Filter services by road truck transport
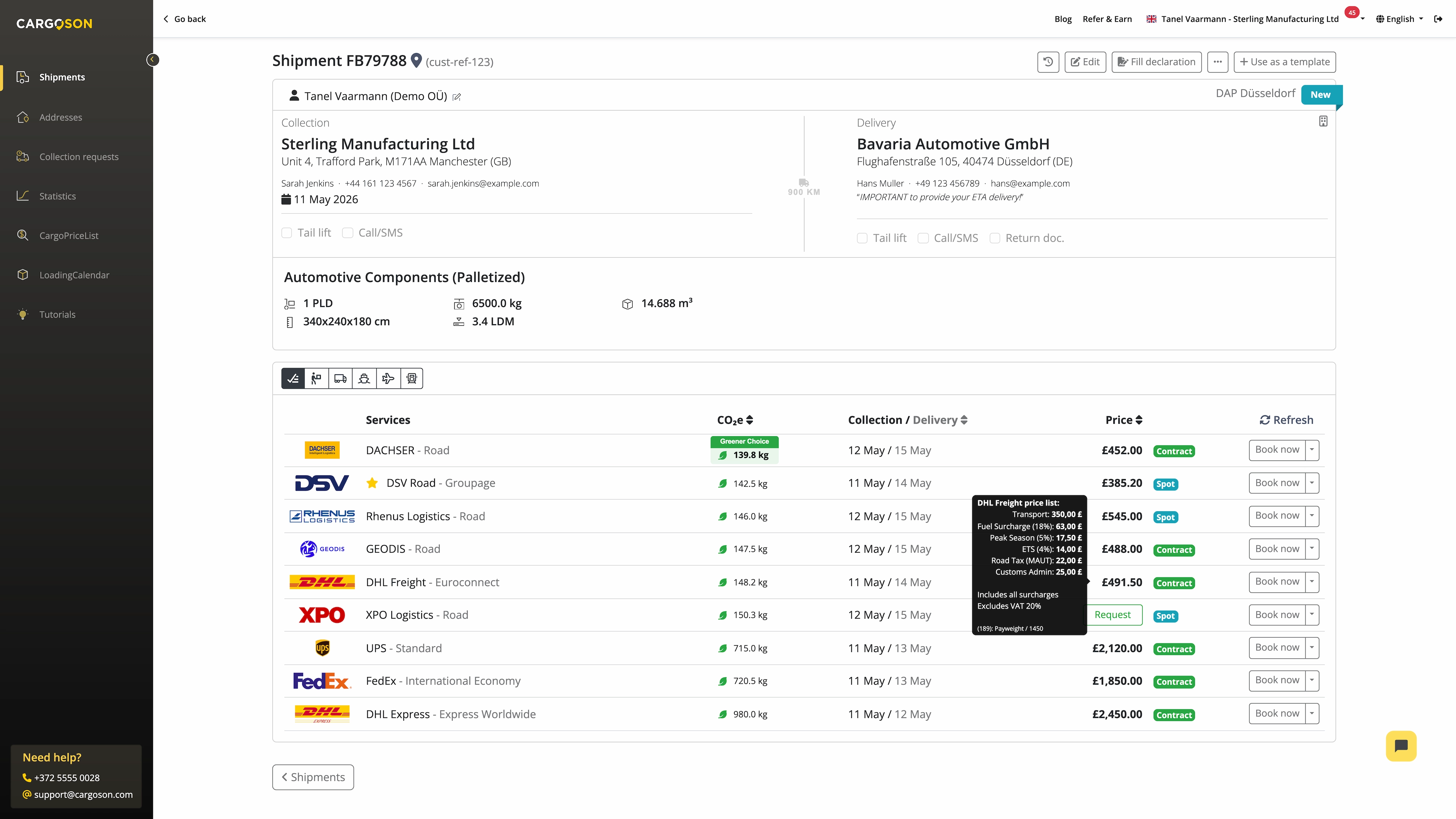The height and width of the screenshot is (819, 1456). (340, 378)
